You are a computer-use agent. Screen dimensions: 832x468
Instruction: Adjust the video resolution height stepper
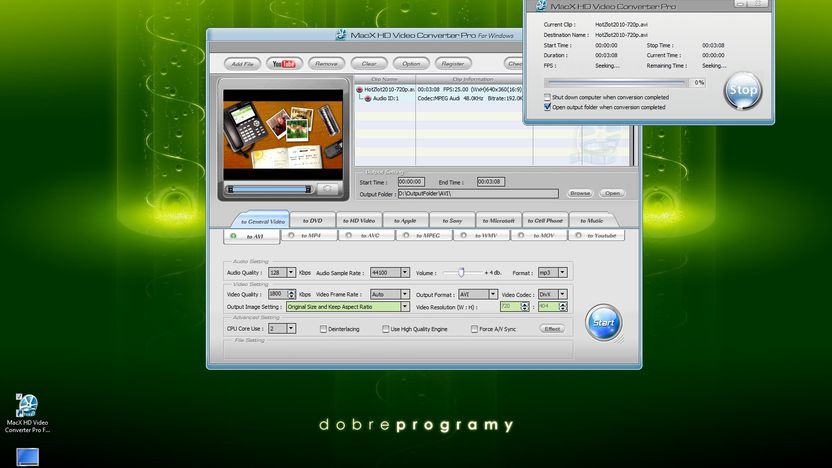click(563, 307)
